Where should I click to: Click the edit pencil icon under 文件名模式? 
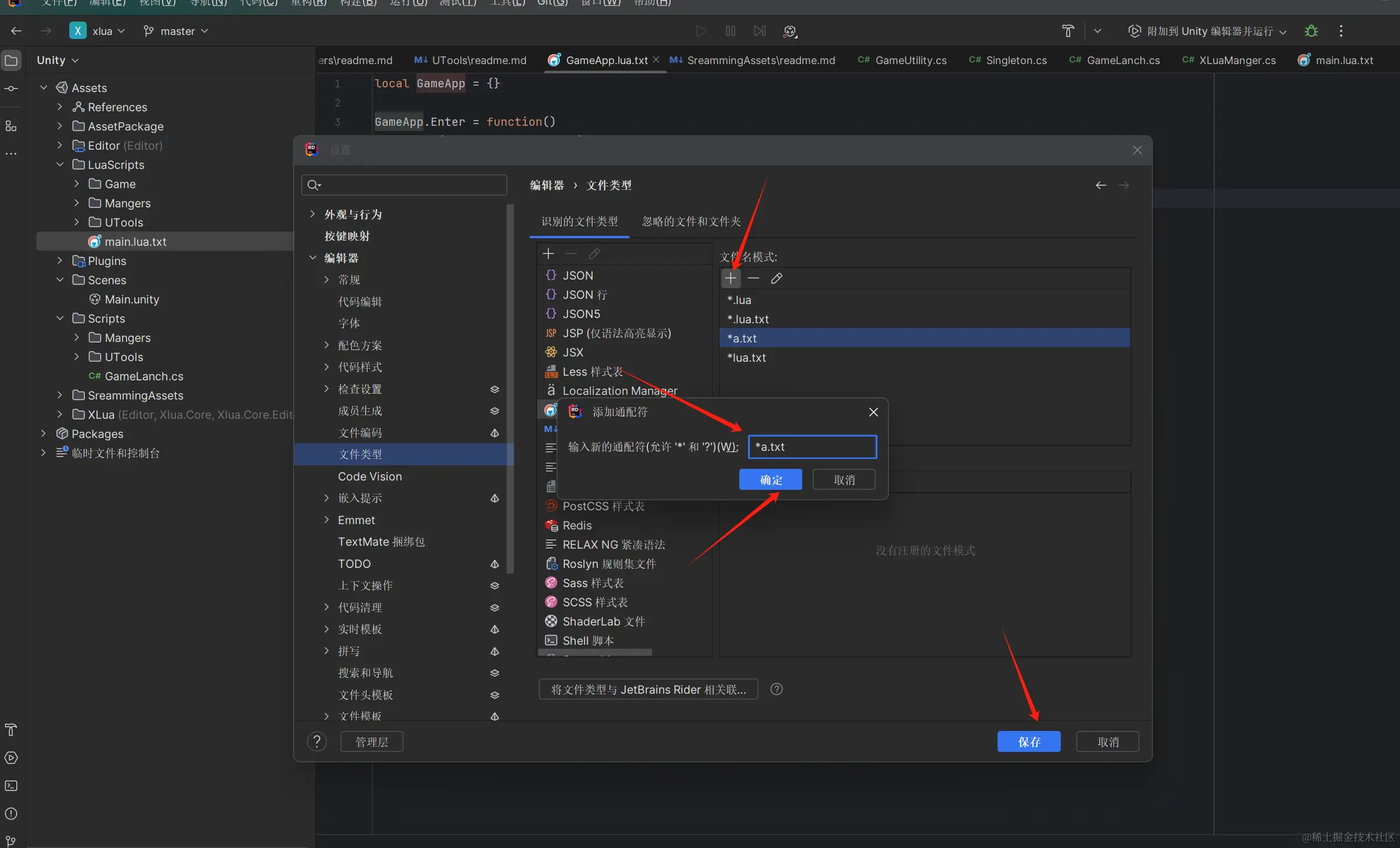pos(776,278)
